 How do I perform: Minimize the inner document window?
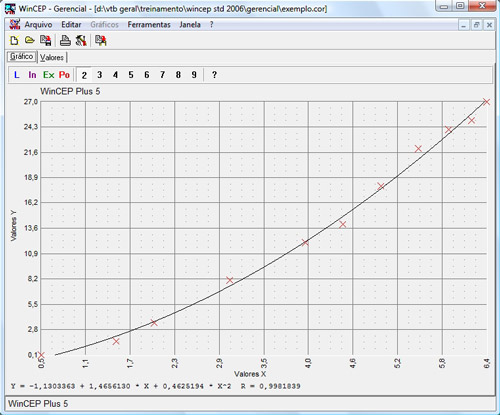click(463, 25)
